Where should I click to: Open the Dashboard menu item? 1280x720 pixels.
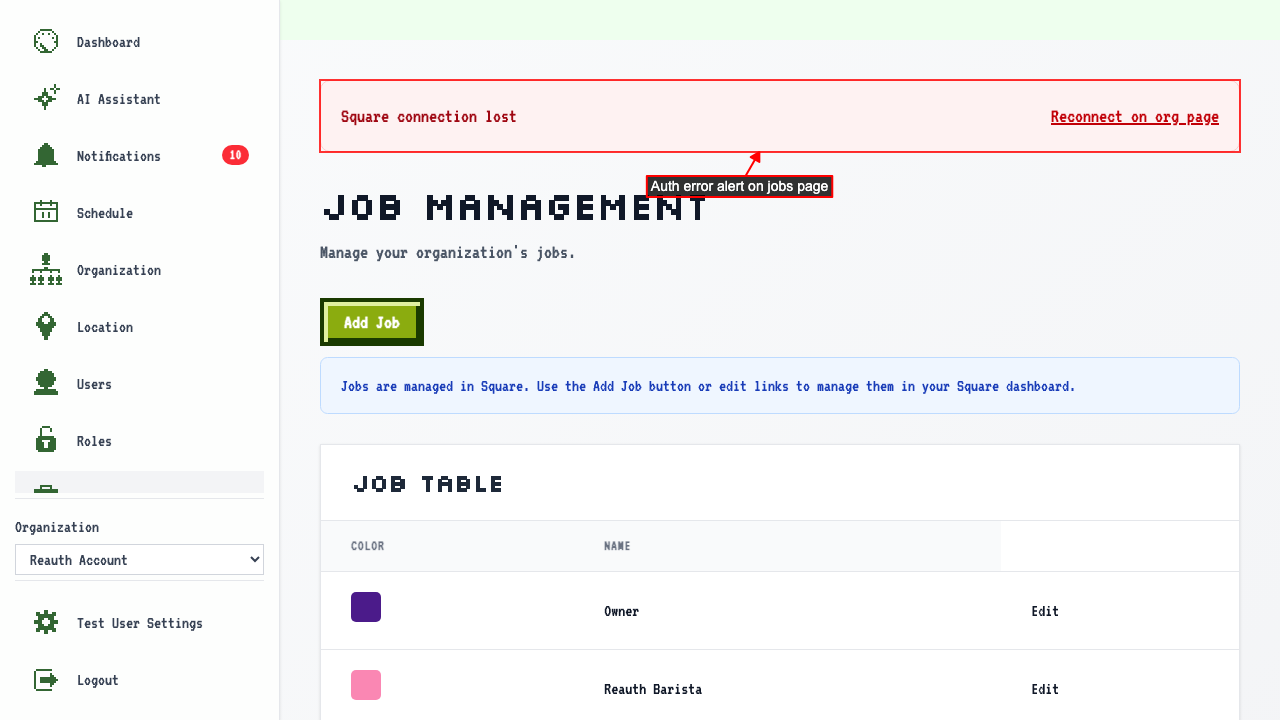139,42
